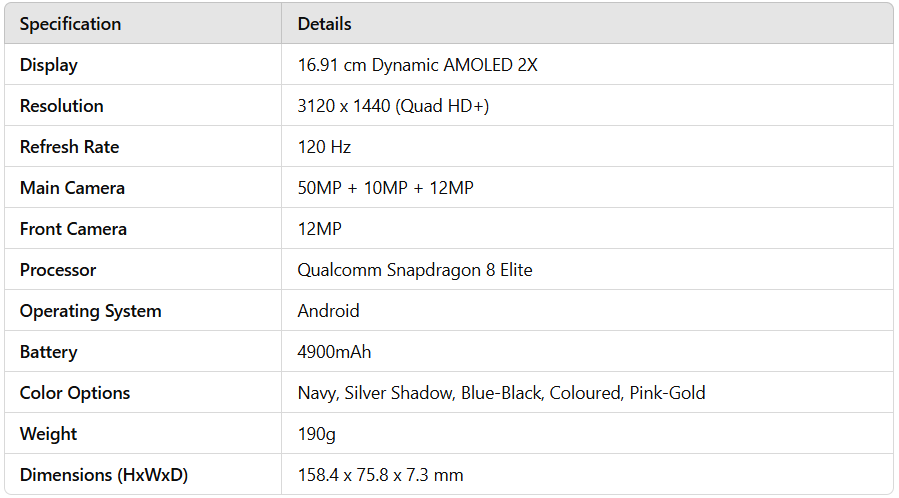Click the 158.4 x 75.8 x 7.3 mm dimensions
This screenshot has width=899, height=498.
point(380,475)
